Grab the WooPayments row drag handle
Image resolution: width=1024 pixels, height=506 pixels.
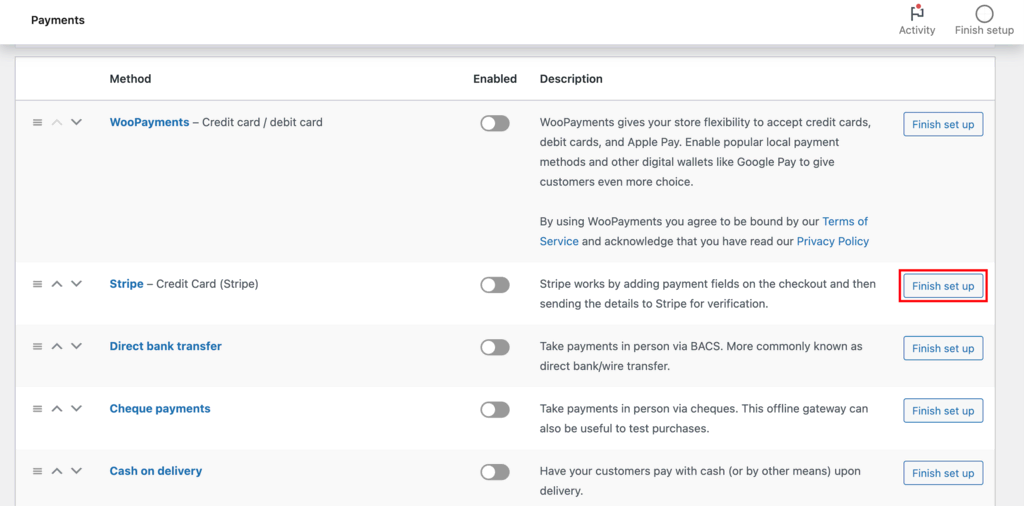pyautogui.click(x=37, y=122)
